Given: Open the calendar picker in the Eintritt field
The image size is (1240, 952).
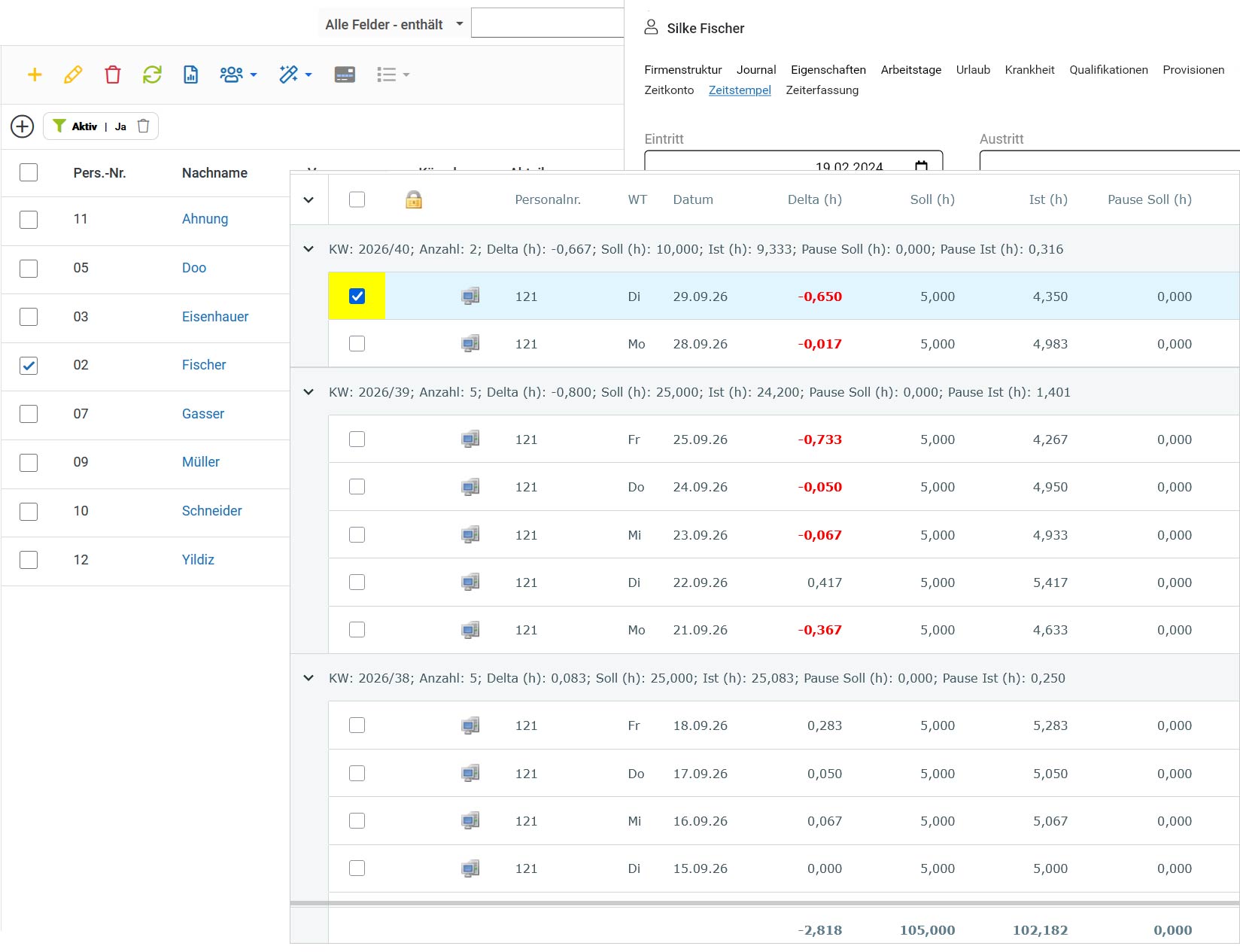Looking at the screenshot, I should click(x=921, y=166).
